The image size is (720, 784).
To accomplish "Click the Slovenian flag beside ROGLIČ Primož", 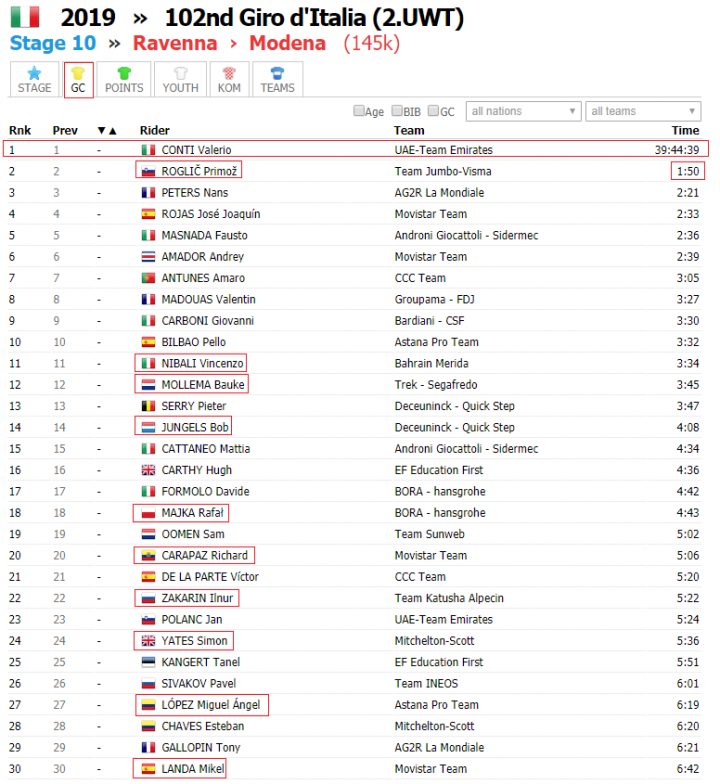I will (x=148, y=172).
